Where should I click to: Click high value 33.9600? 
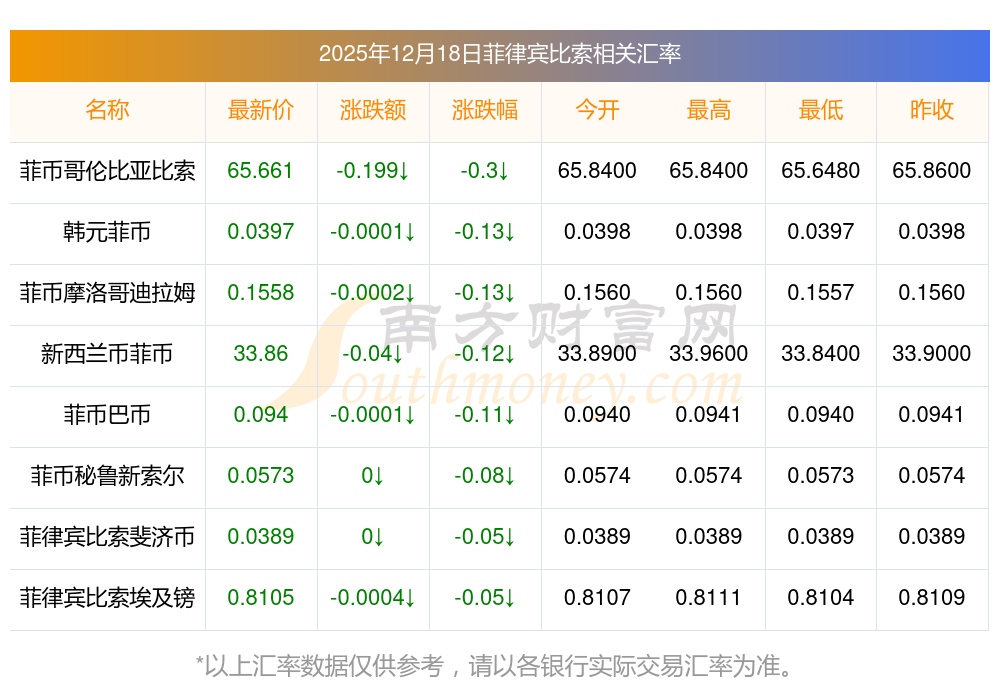click(x=709, y=353)
